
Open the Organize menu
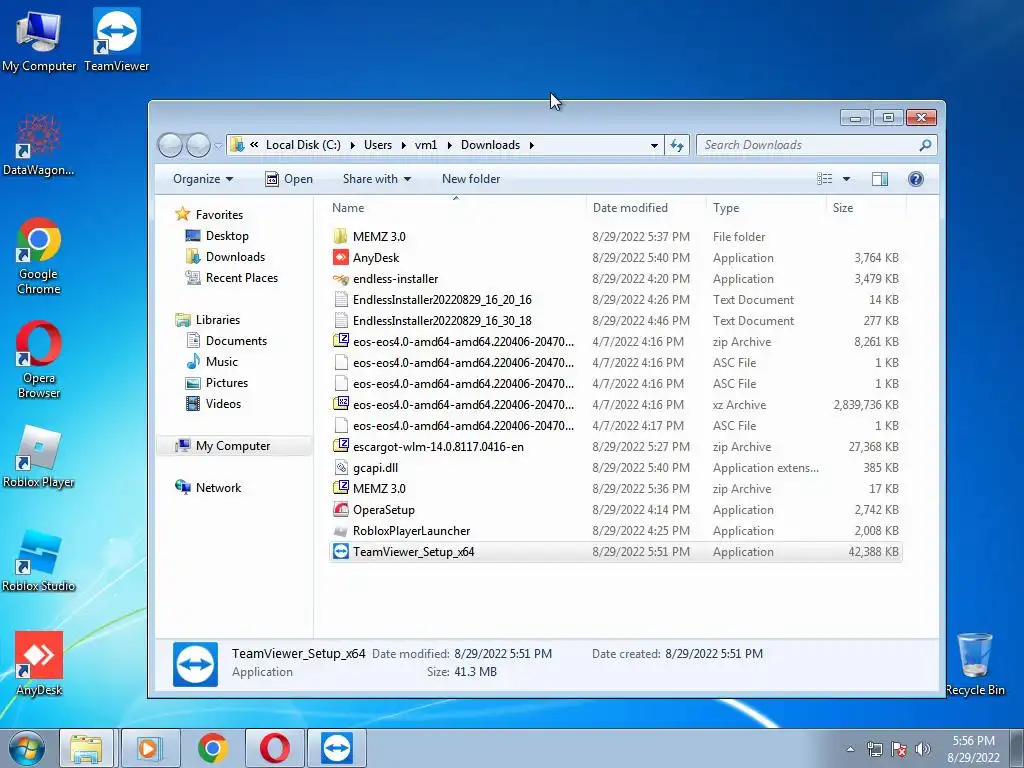202,179
